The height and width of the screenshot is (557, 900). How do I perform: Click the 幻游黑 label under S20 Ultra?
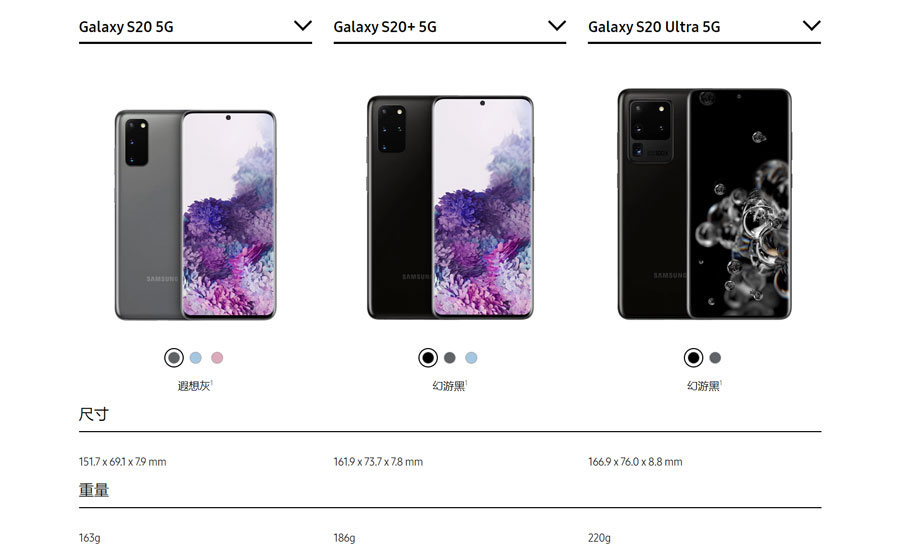click(x=704, y=386)
